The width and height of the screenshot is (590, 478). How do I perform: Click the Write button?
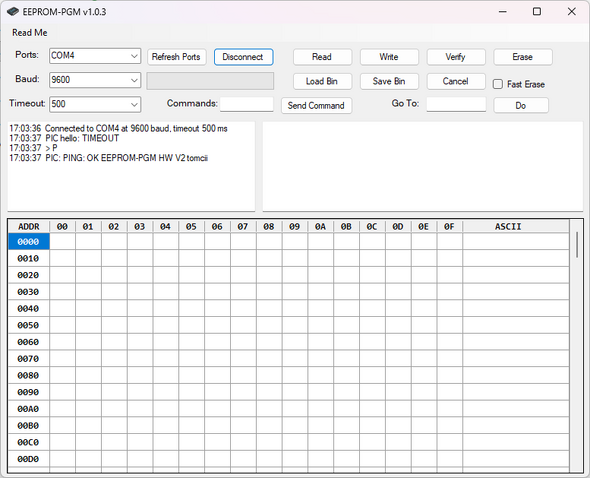pos(389,57)
